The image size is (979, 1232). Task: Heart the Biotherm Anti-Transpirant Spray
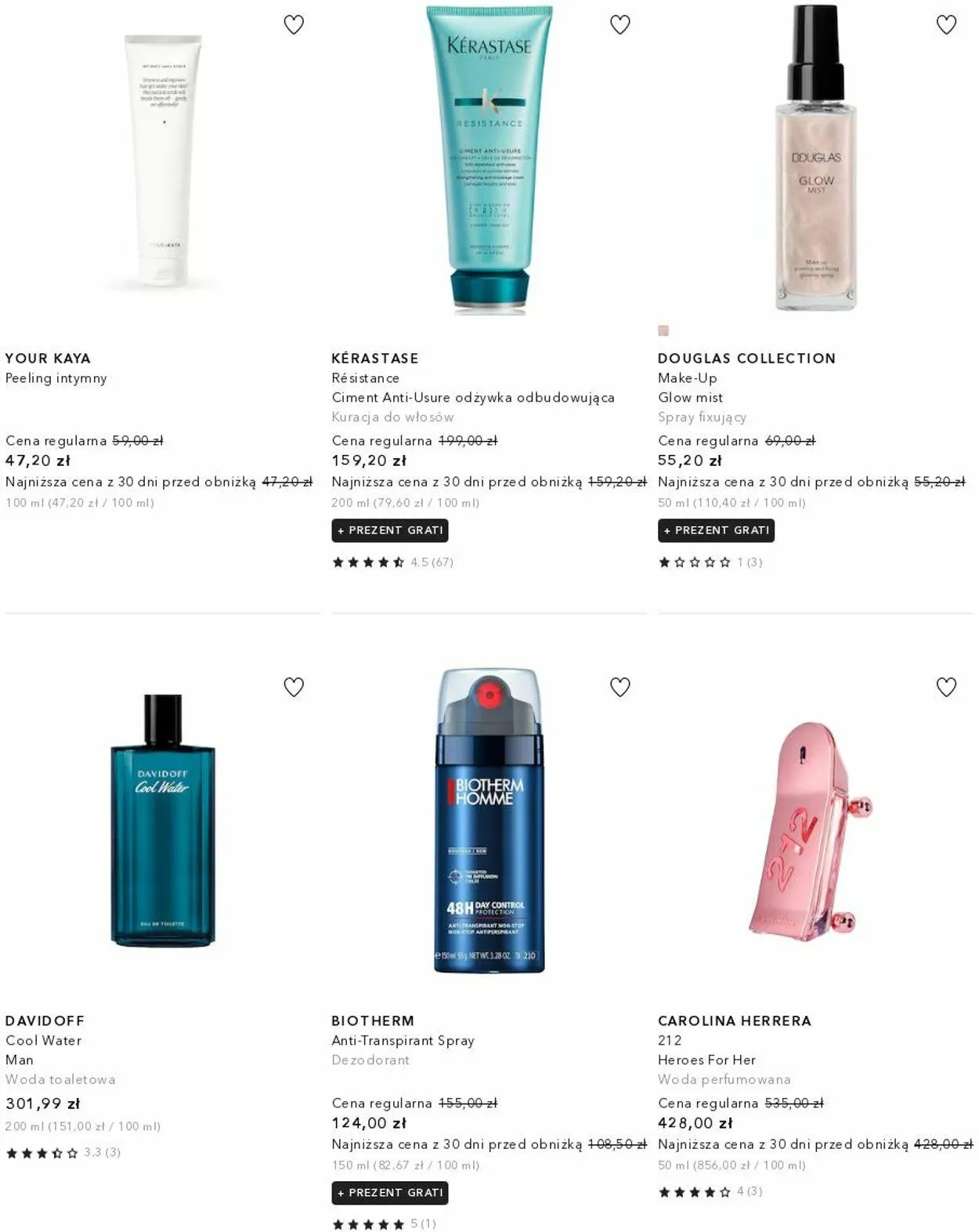[620, 687]
